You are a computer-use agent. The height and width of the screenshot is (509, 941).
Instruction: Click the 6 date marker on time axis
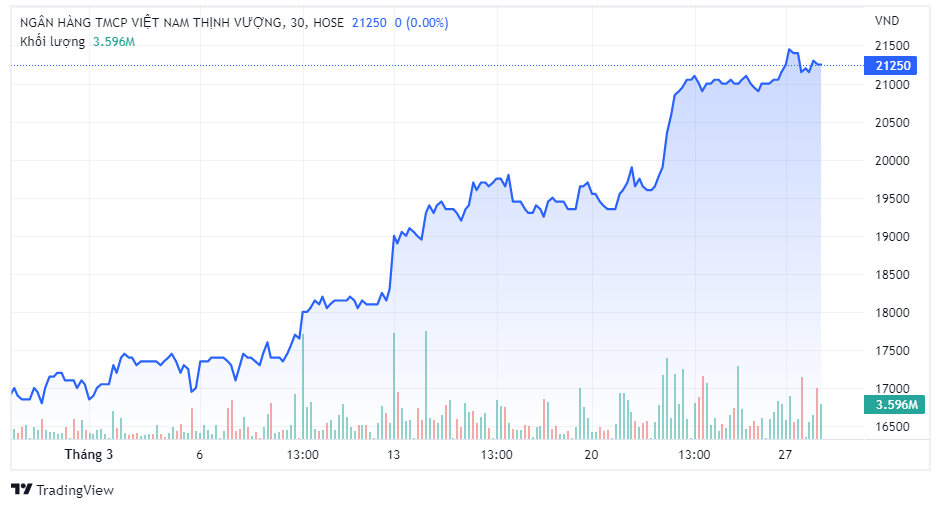pyautogui.click(x=200, y=454)
